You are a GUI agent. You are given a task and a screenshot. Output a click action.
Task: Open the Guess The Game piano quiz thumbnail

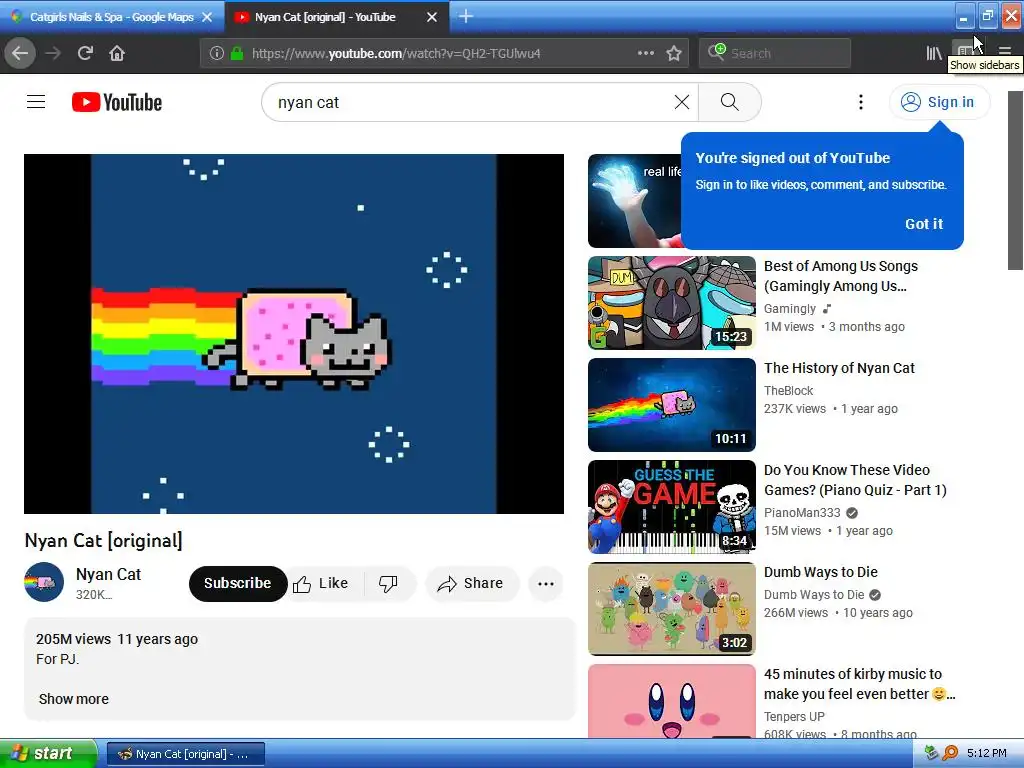671,507
